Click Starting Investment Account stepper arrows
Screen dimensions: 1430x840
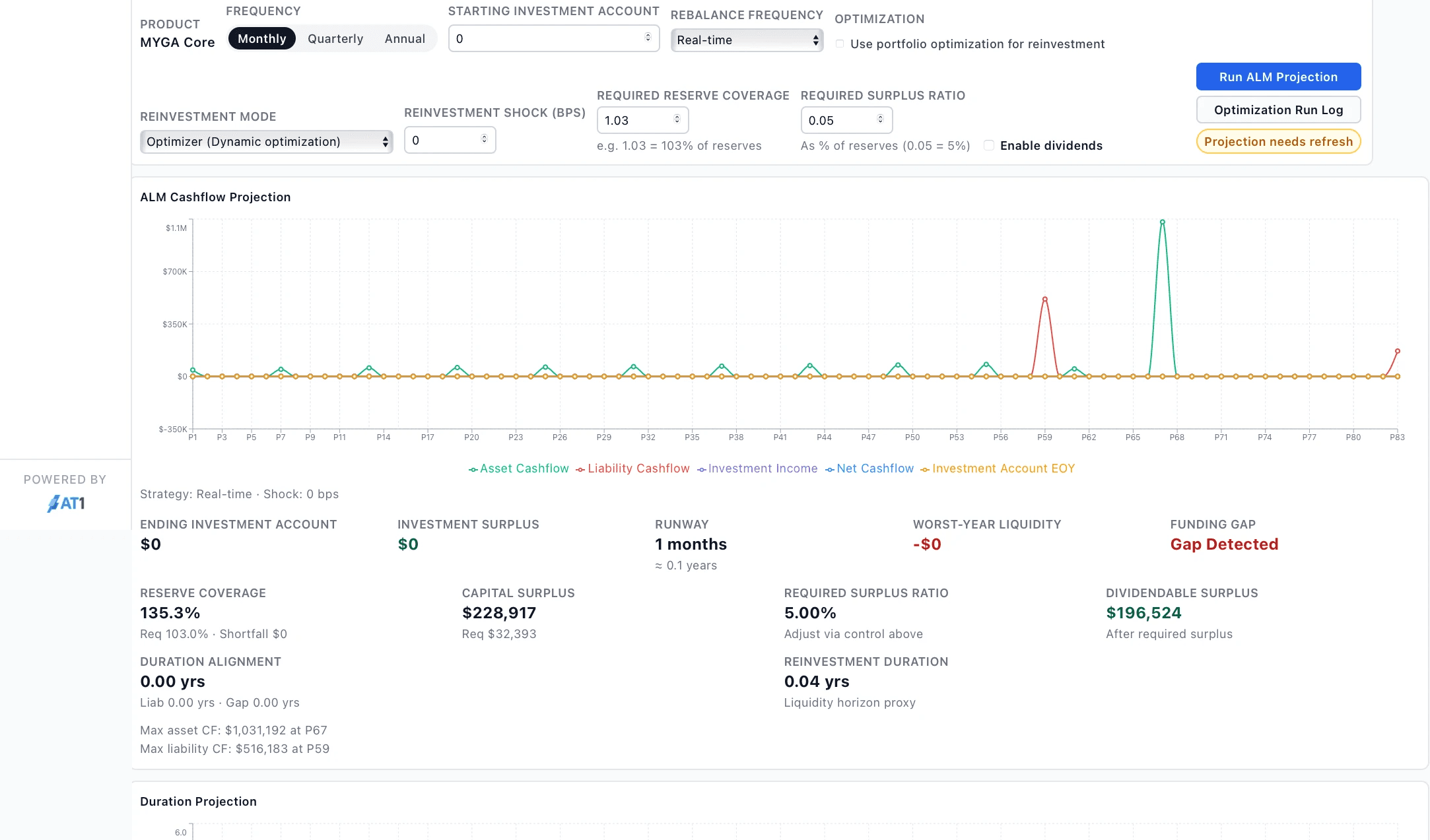pos(648,38)
